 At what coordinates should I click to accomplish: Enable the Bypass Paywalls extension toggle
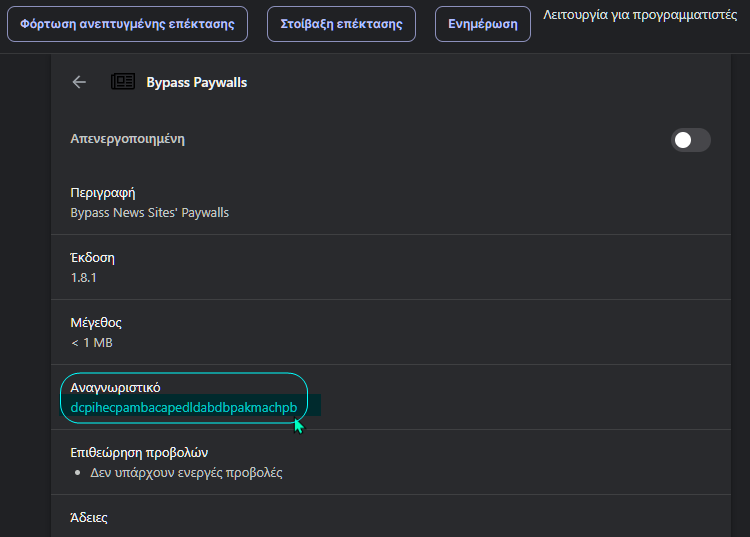tap(691, 140)
